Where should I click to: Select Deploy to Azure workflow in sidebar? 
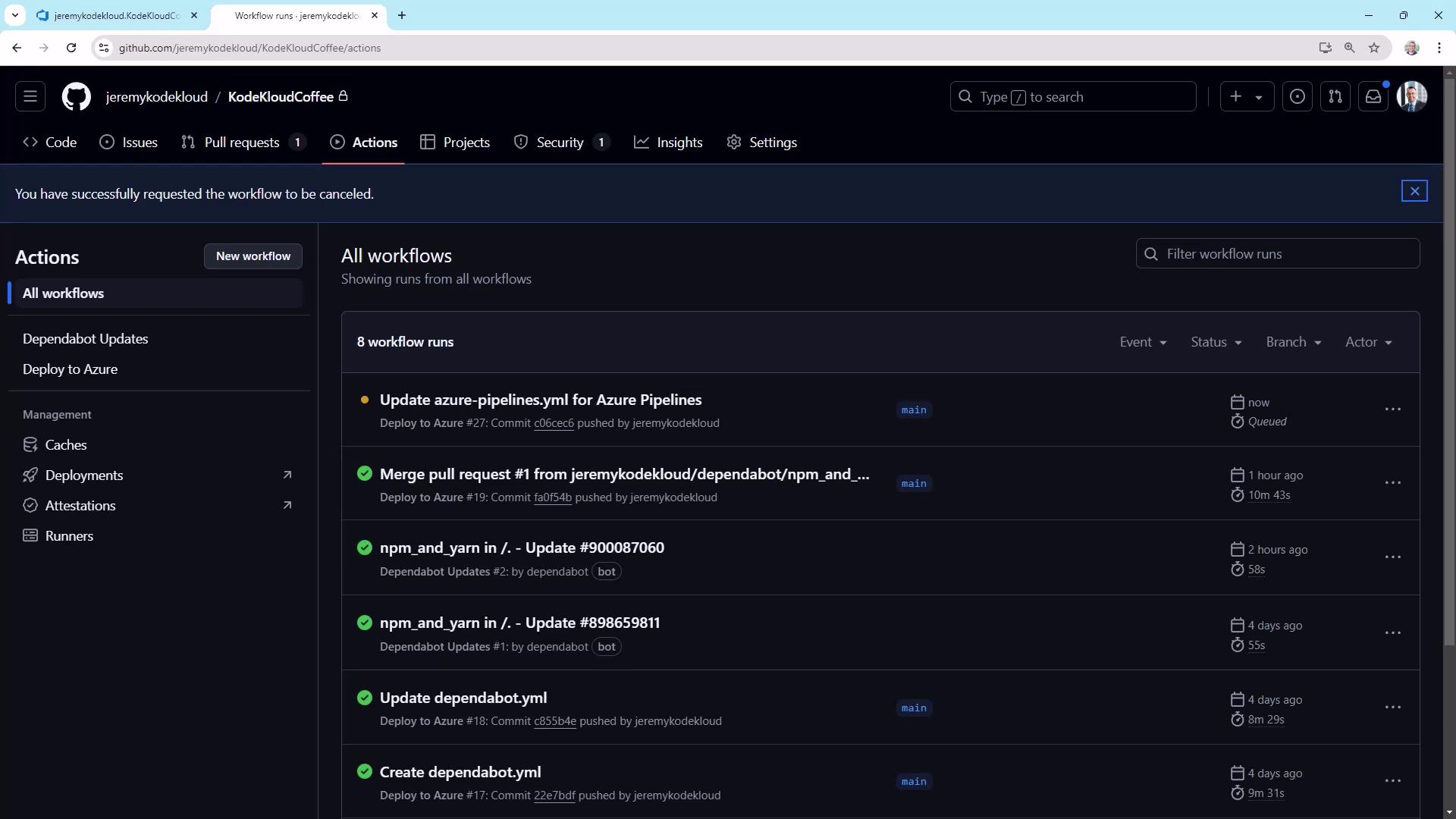tap(70, 369)
